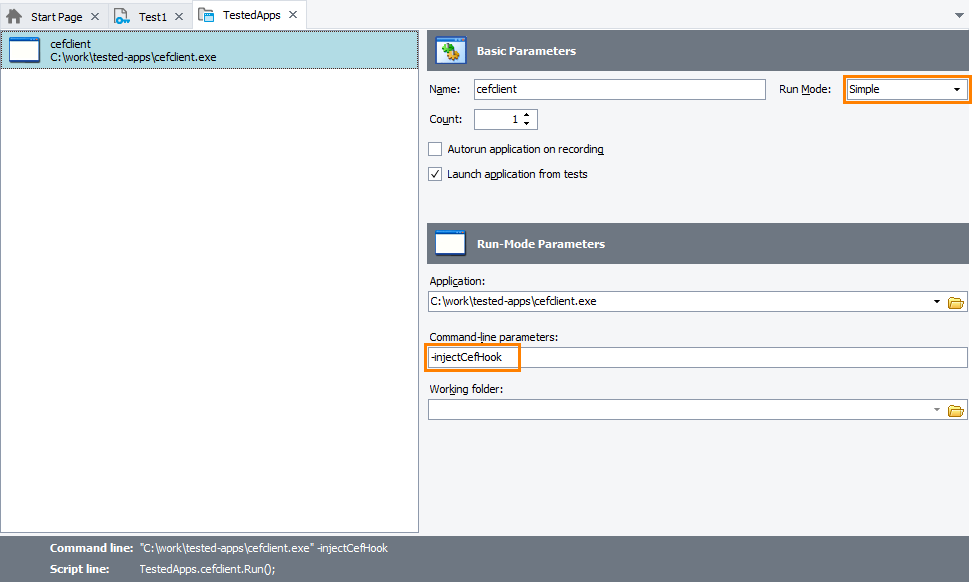Click the Run-Mode Parameters header icon

point(450,242)
